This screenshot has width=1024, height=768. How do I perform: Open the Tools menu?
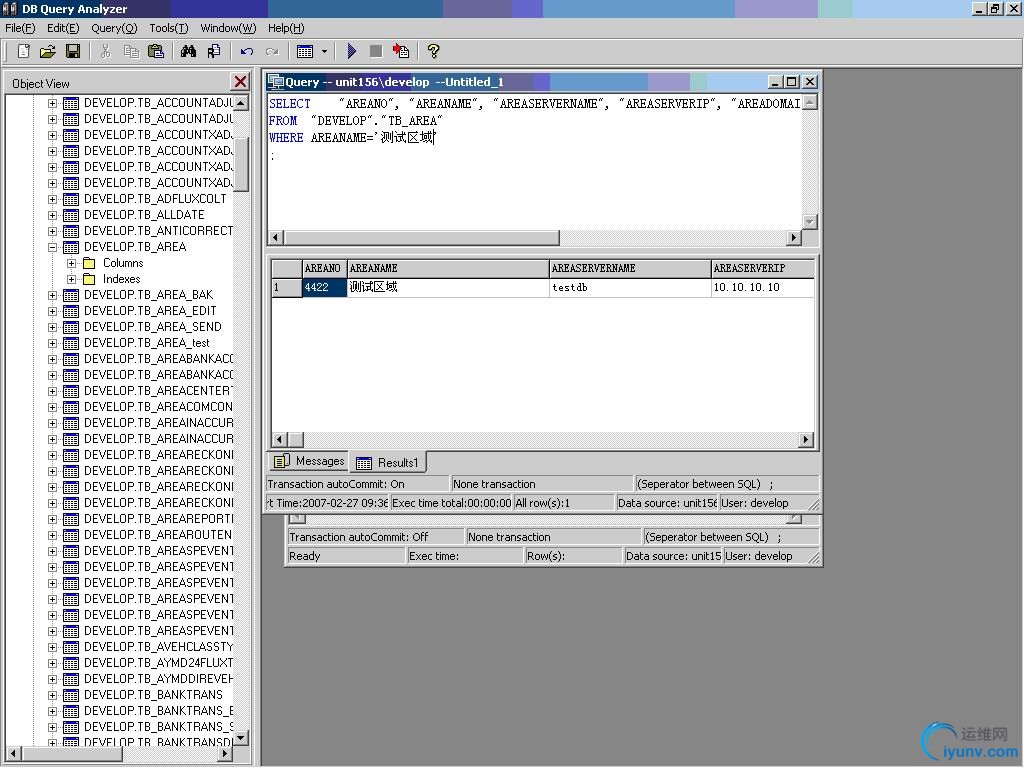tap(168, 28)
